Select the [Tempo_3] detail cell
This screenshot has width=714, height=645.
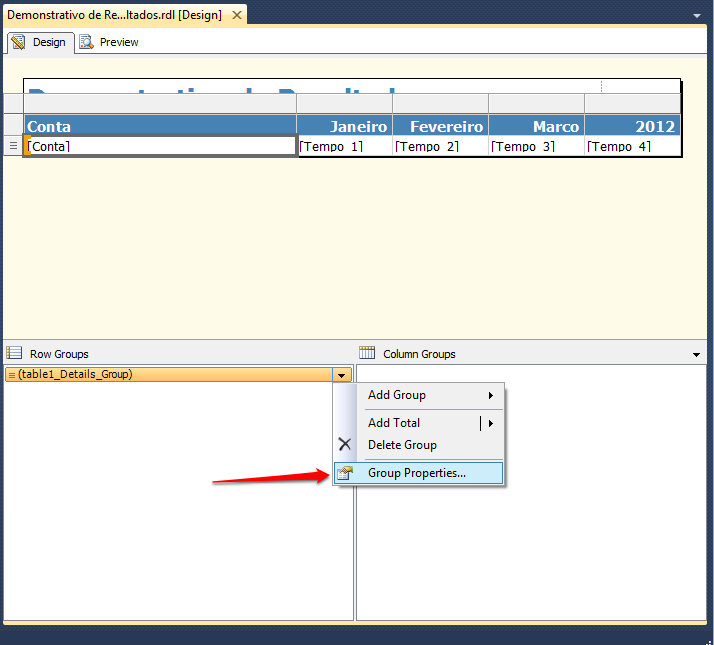[x=536, y=146]
